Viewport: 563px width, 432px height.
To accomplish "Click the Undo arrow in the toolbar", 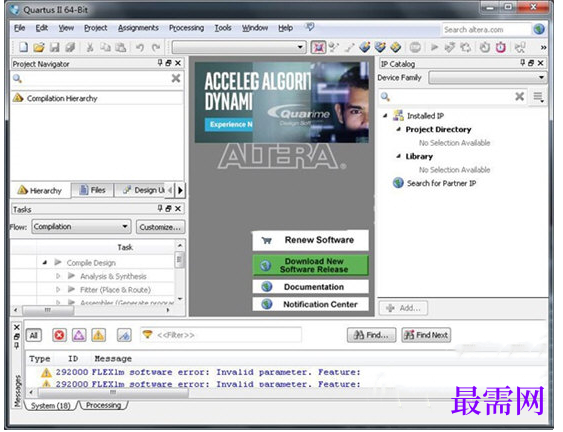I will 140,47.
